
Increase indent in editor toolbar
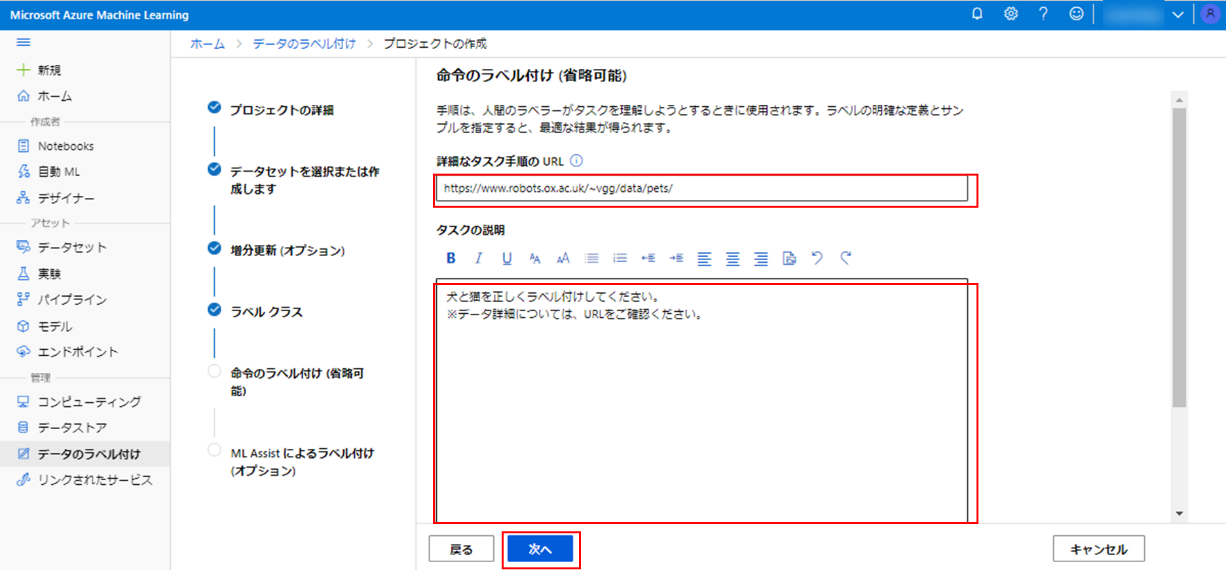676,258
